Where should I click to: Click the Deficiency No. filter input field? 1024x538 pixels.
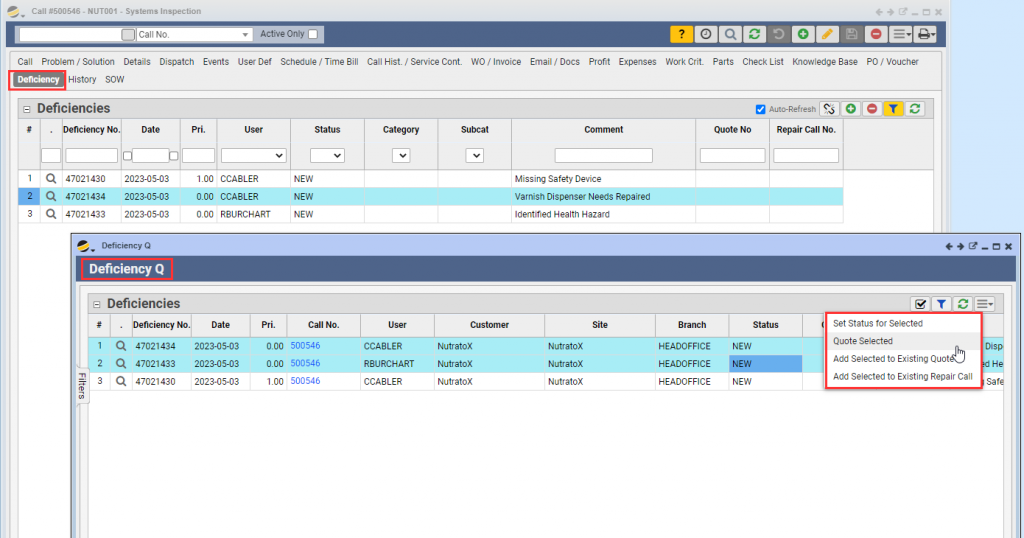pos(91,156)
